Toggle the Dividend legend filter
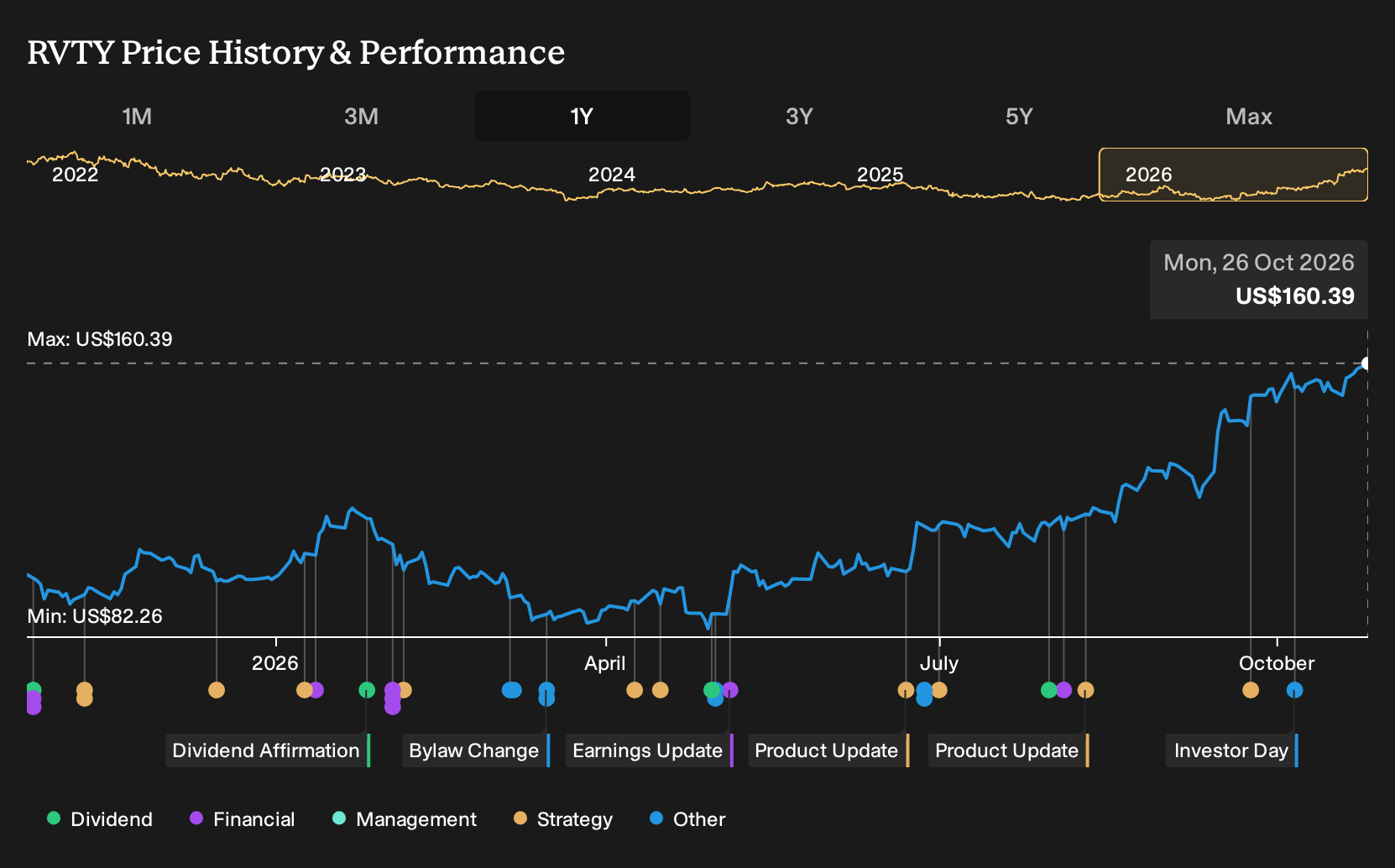This screenshot has height=868, width=1395. [100, 818]
